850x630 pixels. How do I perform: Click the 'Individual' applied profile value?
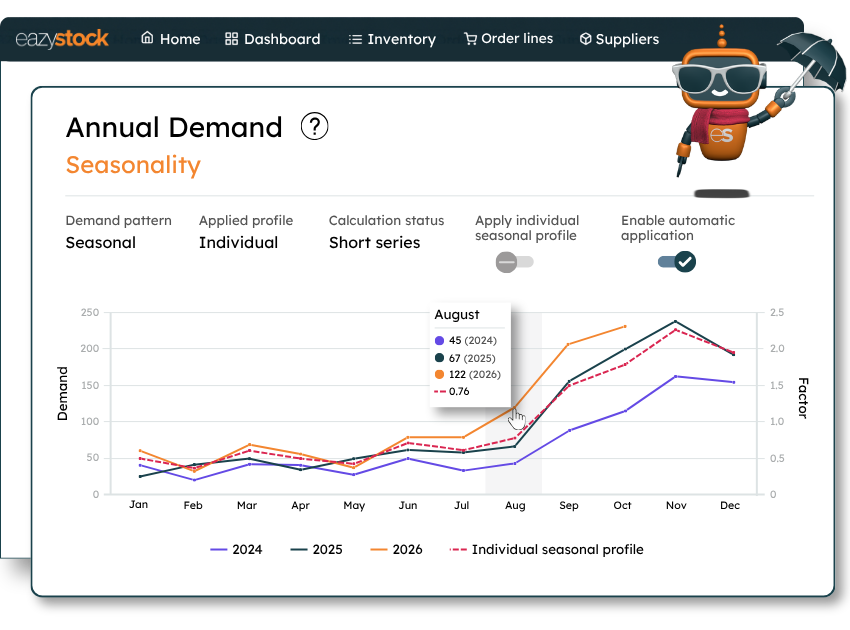pyautogui.click(x=239, y=242)
